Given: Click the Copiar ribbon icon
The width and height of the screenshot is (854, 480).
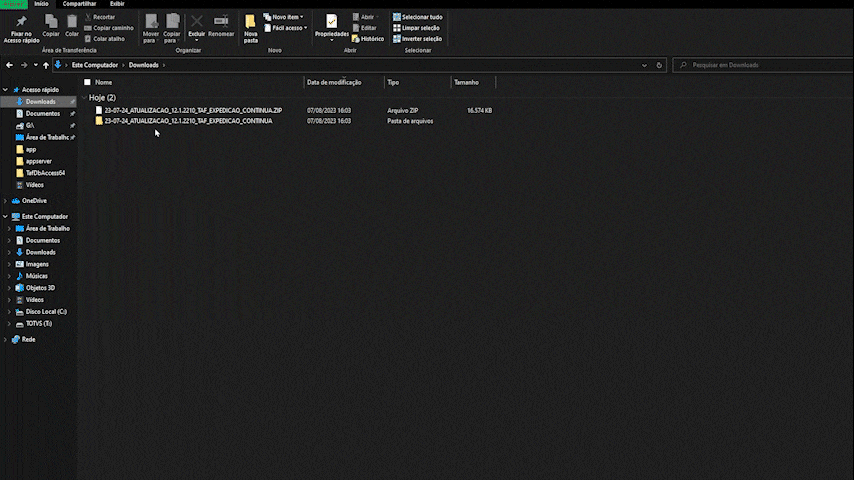Looking at the screenshot, I should point(51,26).
